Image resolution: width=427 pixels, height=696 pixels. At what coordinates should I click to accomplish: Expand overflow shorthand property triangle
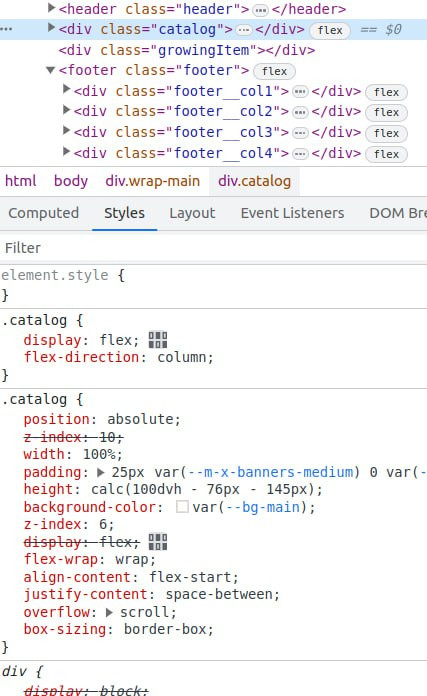tap(109, 613)
